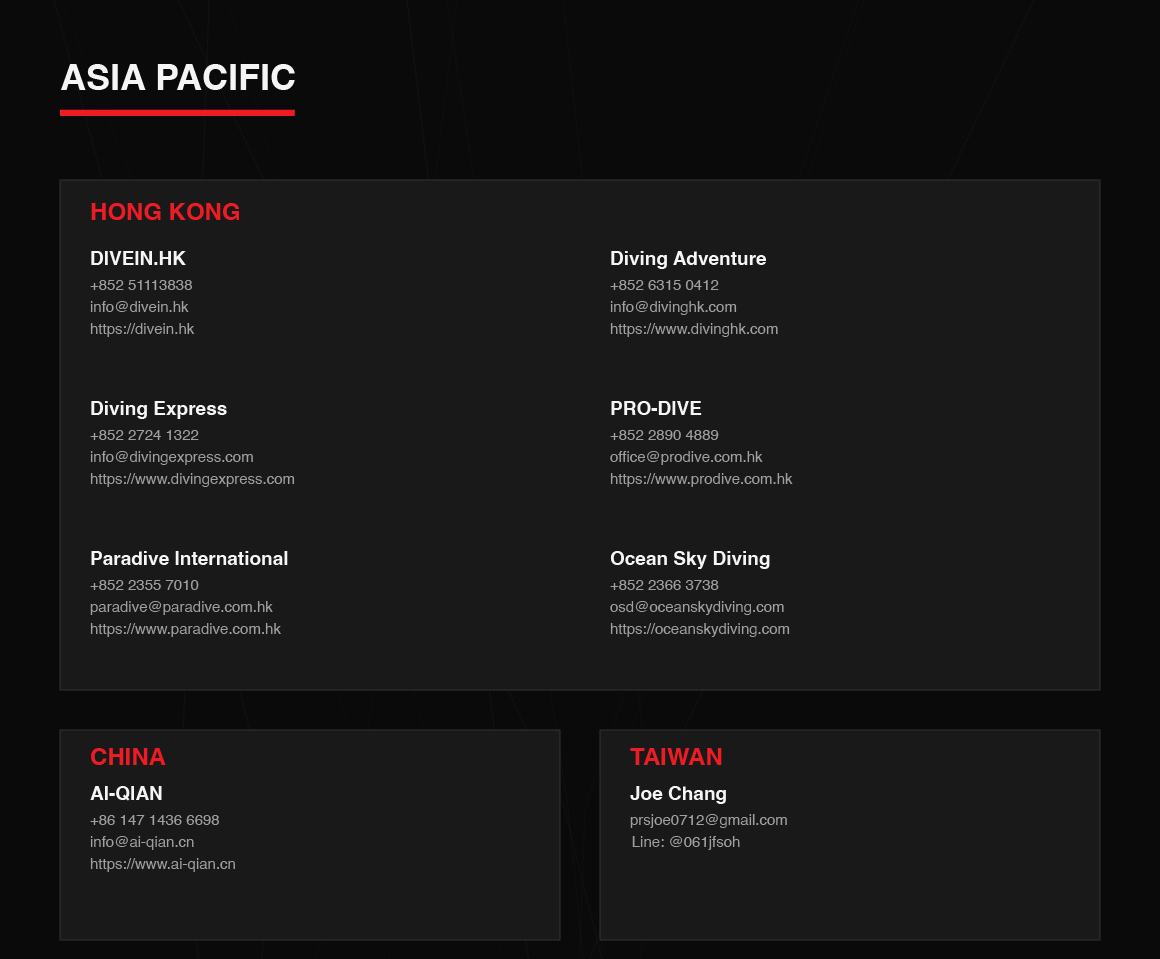Click phone number +86 147 1436 6698
This screenshot has width=1160, height=959.
click(155, 820)
